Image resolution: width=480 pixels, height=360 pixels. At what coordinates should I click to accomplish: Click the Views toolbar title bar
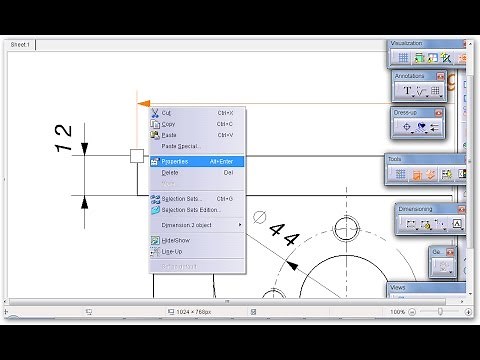pos(427,287)
